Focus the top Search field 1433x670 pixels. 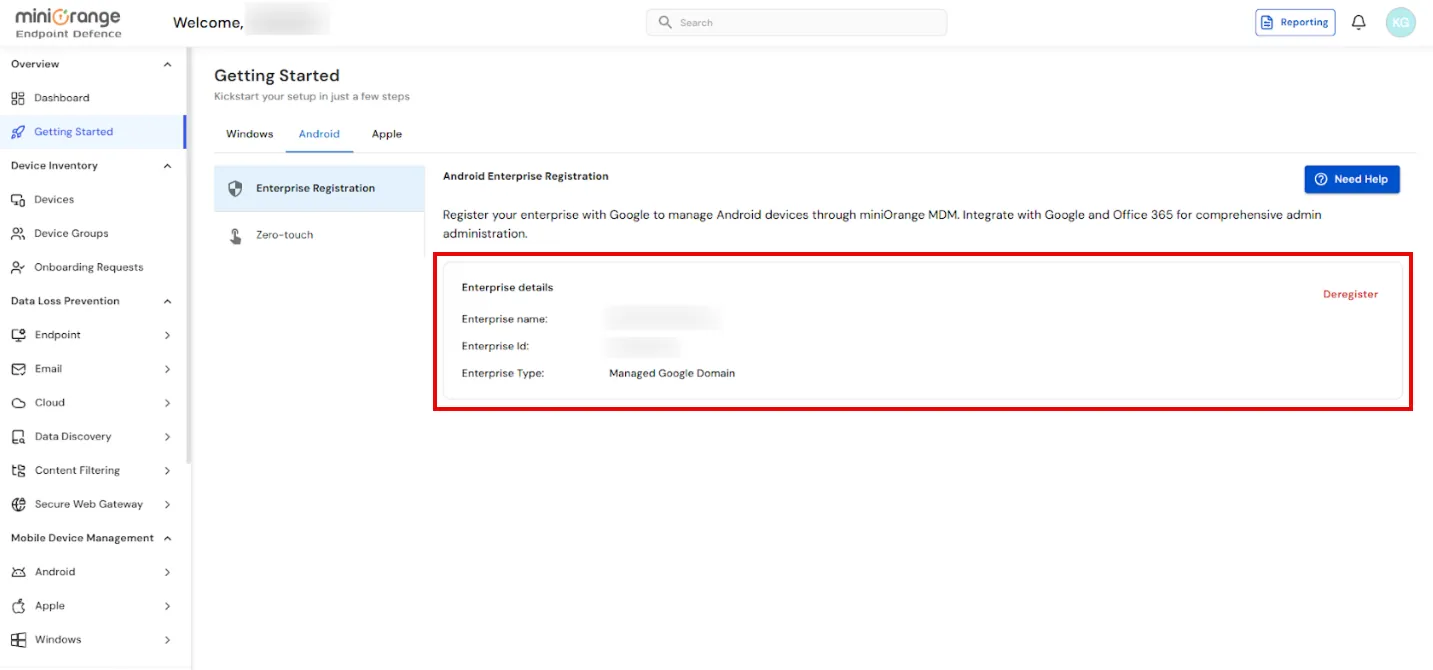(796, 22)
